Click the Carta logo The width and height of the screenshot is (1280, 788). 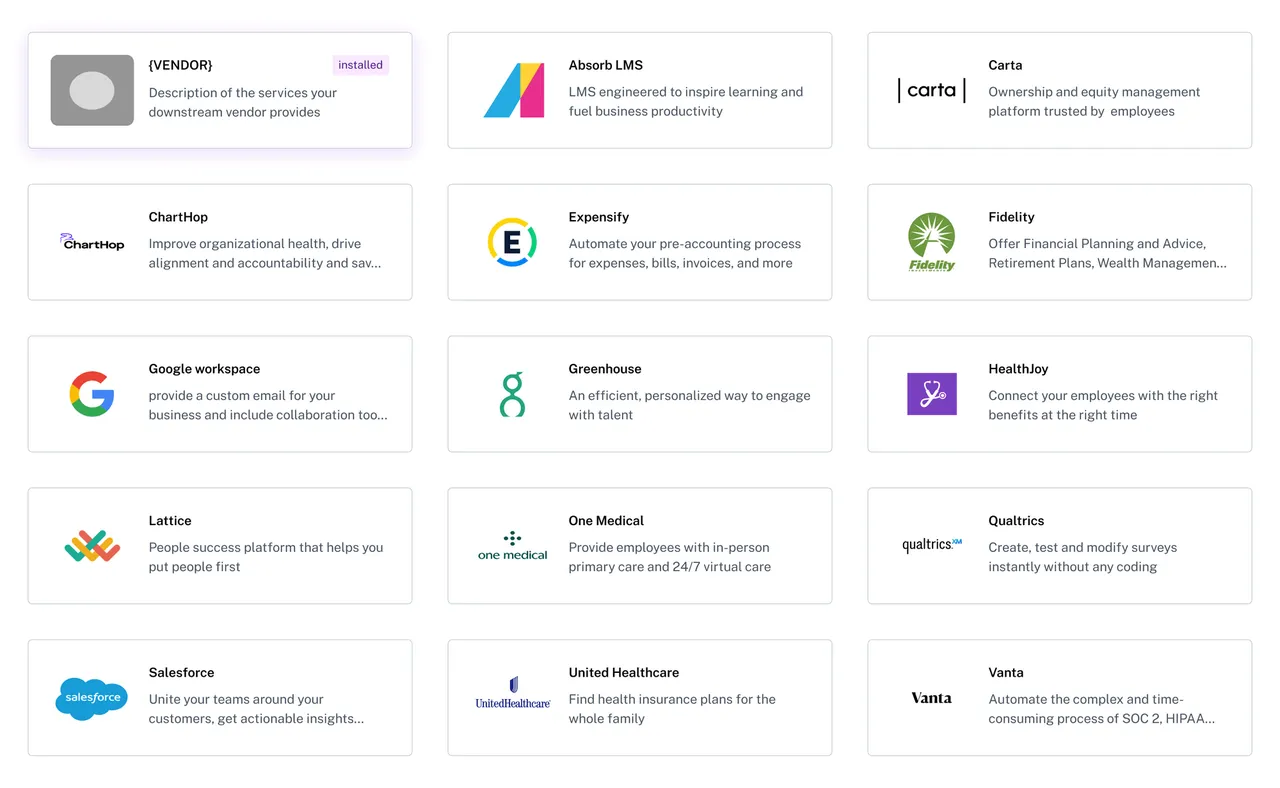point(932,90)
